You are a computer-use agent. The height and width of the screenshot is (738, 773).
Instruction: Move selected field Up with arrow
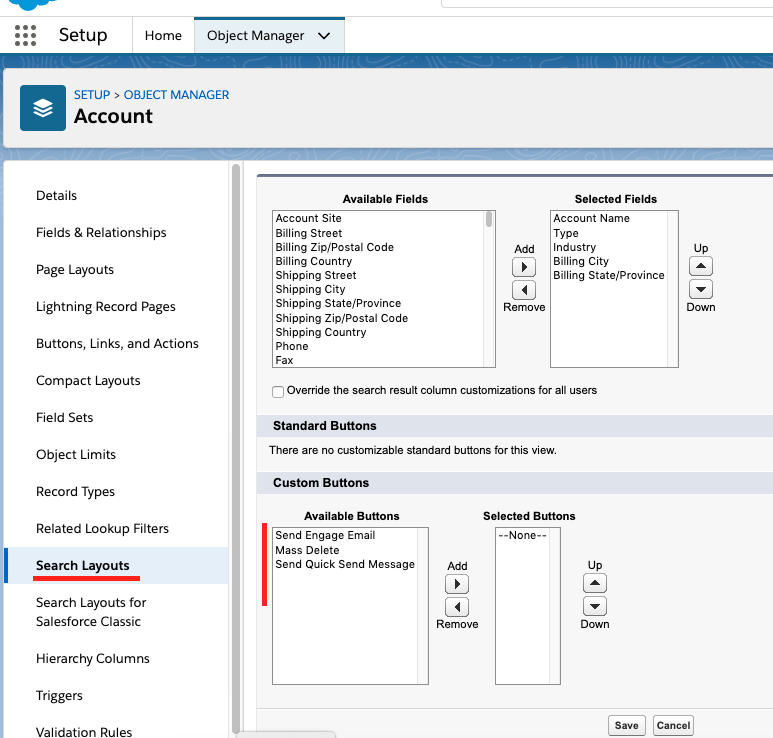click(x=701, y=266)
